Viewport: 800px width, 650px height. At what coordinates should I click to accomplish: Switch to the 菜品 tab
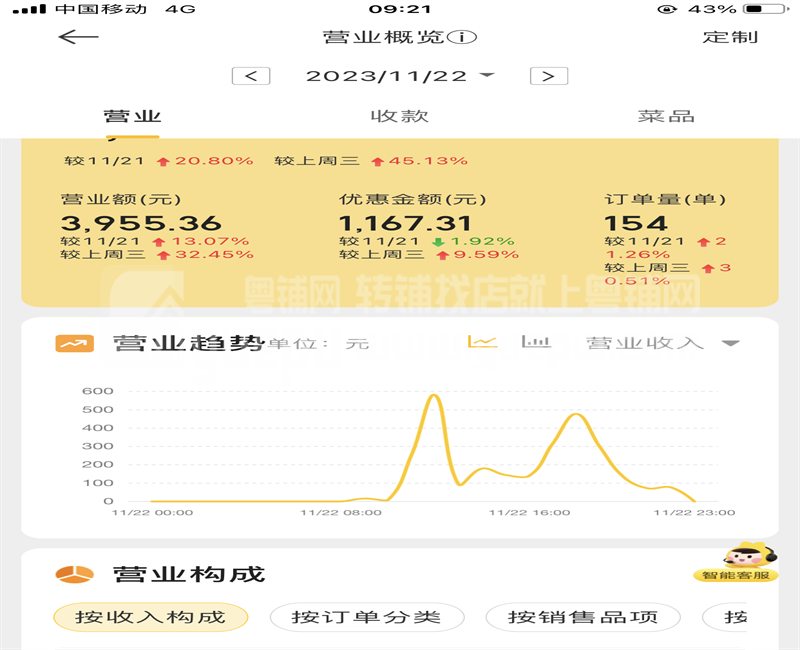pos(666,116)
